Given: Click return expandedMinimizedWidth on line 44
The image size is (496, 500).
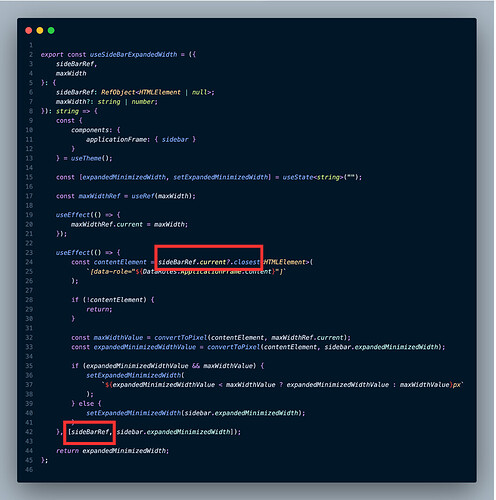Looking at the screenshot, I should (x=112, y=451).
